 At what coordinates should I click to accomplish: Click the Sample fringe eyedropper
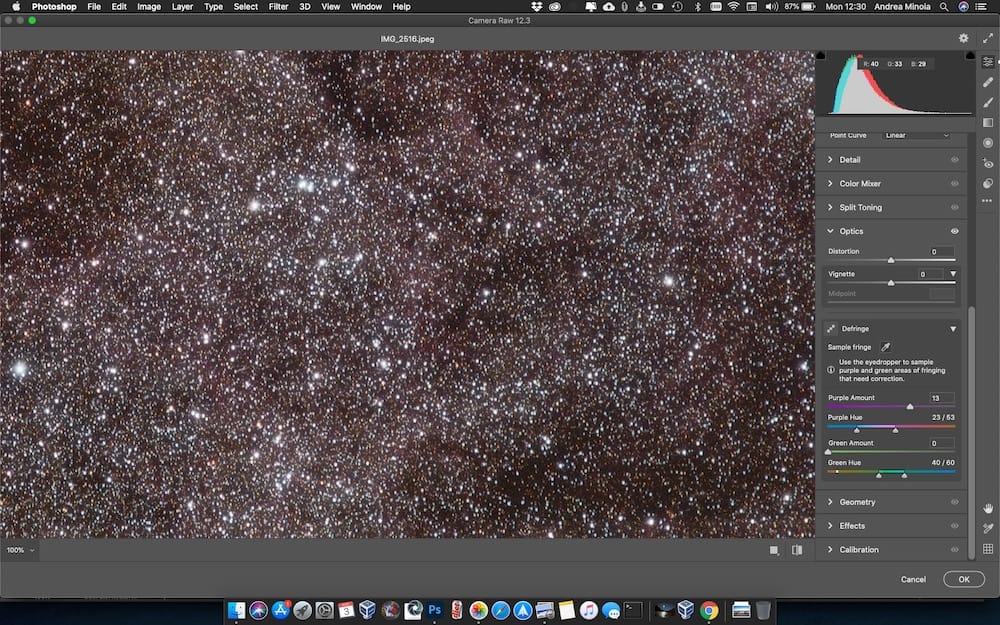click(888, 346)
